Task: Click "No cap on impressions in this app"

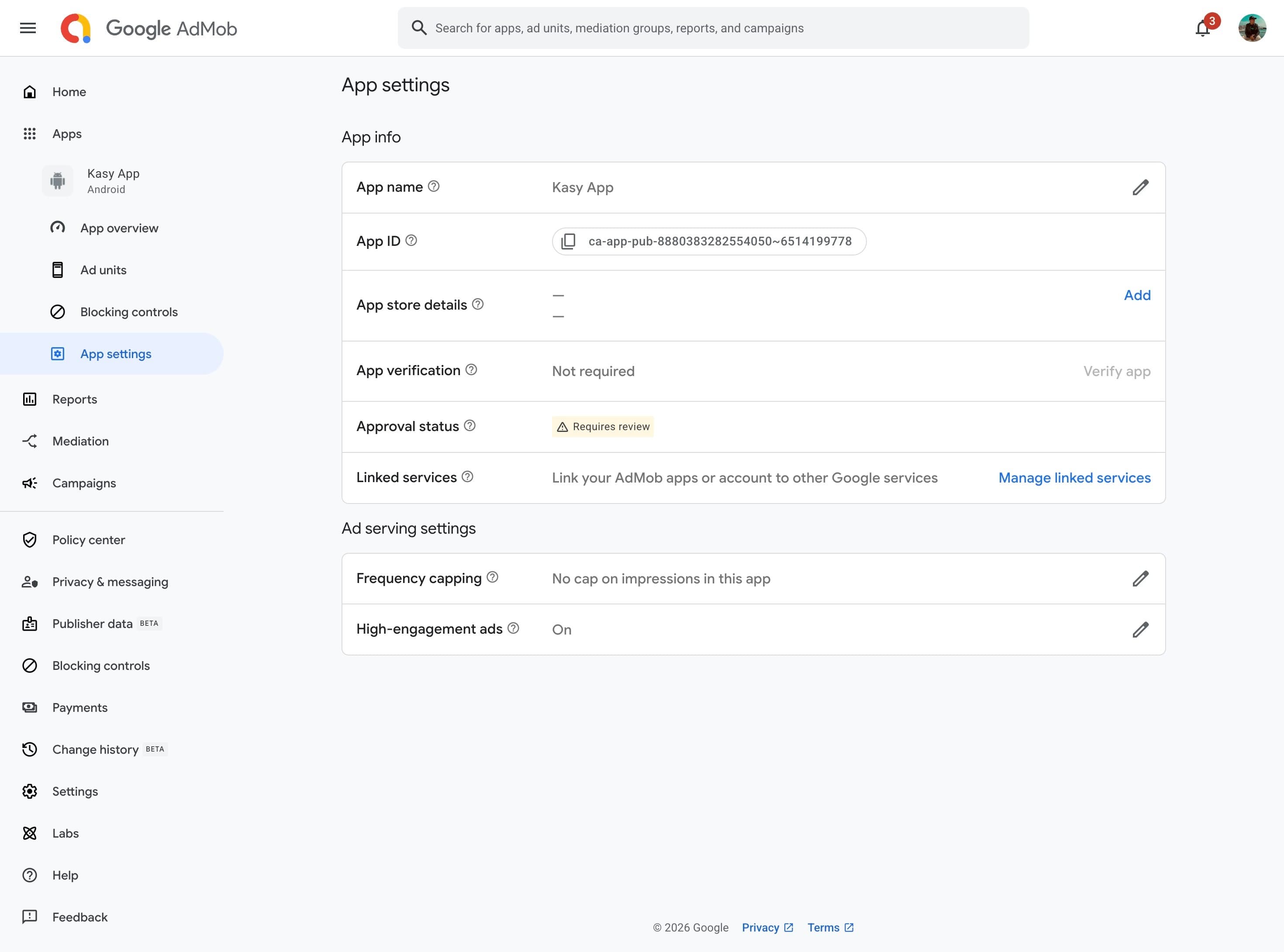Action: pos(661,579)
